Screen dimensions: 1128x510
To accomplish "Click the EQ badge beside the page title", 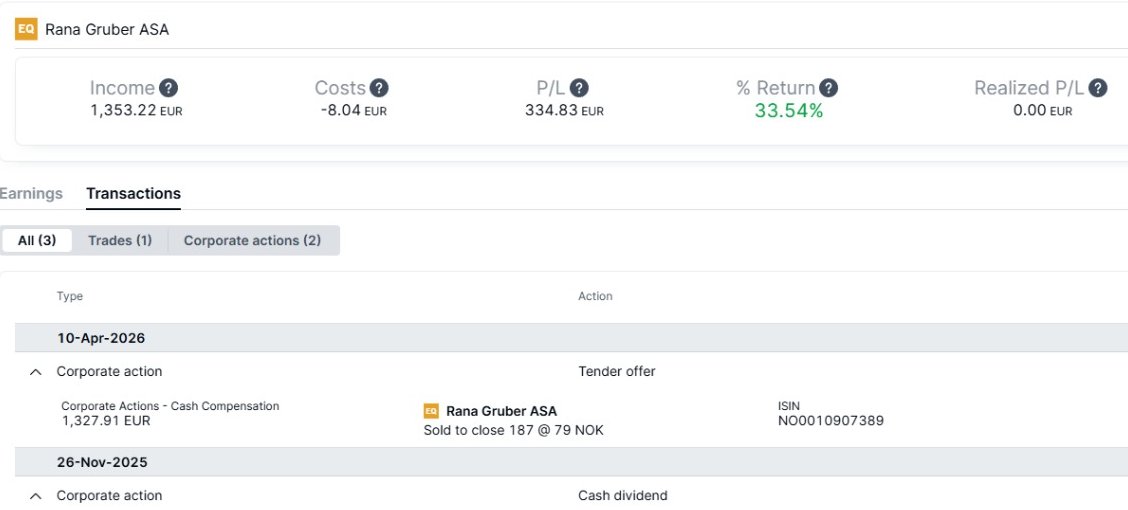I will click(27, 29).
